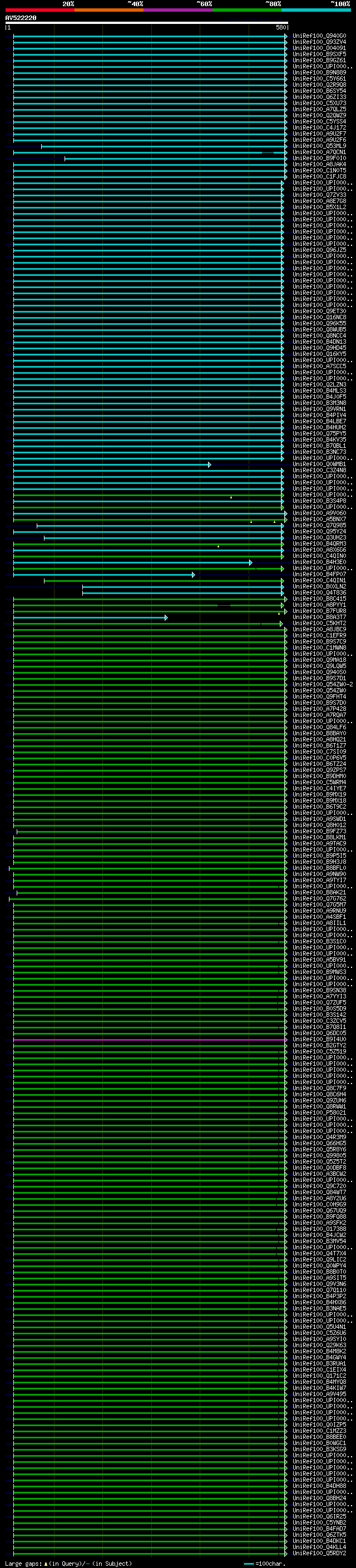Viewport: 356px width, 1568px height.
Task: Select the UniRef100_Q53ML9 label
Action: coord(319,147)
